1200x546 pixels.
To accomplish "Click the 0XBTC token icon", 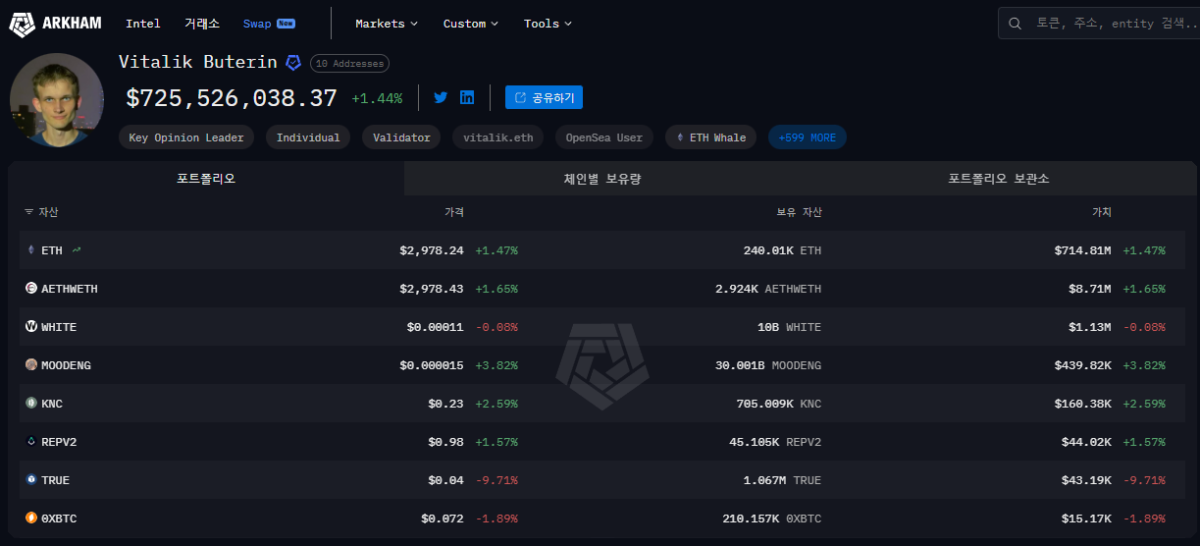I will pos(31,518).
